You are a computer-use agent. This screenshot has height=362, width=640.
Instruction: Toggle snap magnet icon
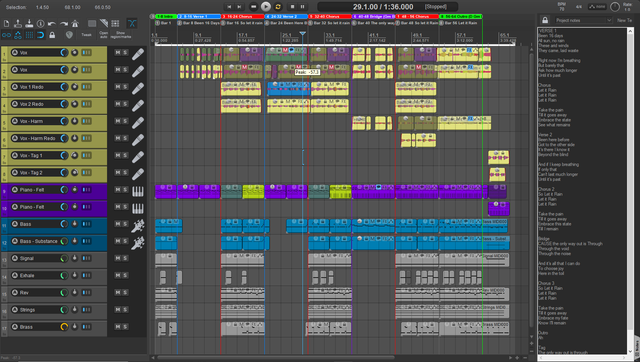point(41,35)
